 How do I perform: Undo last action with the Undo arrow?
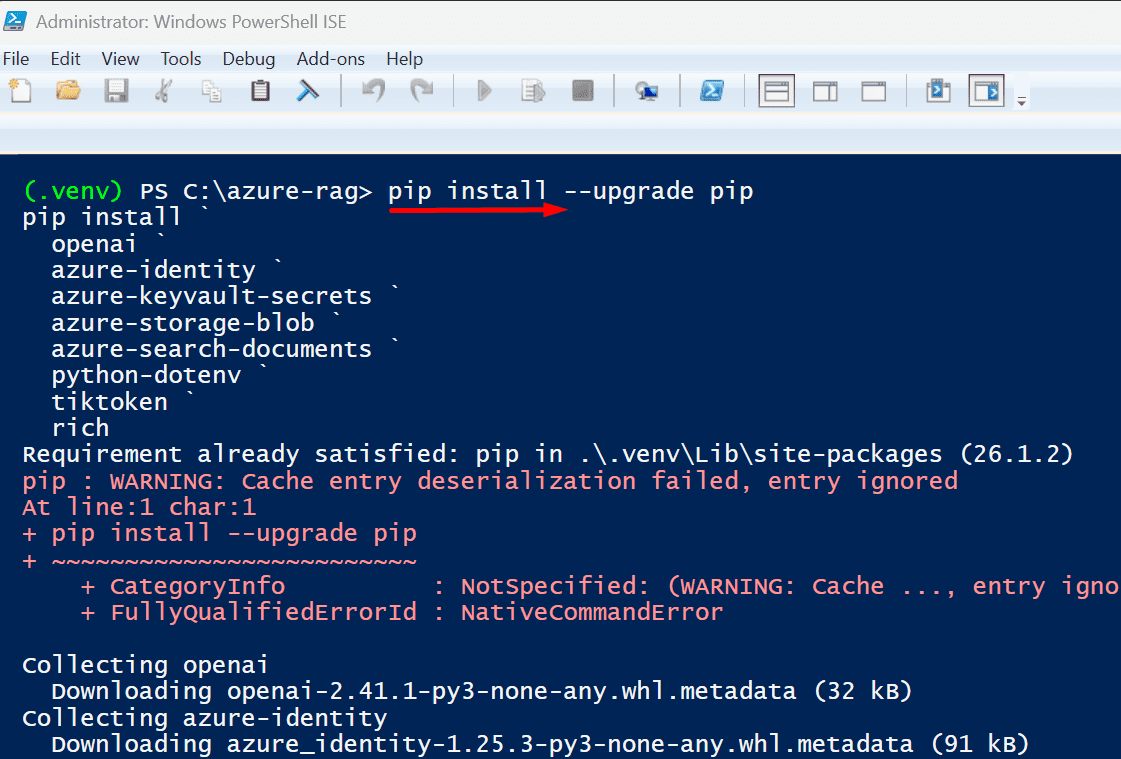pyautogui.click(x=373, y=91)
